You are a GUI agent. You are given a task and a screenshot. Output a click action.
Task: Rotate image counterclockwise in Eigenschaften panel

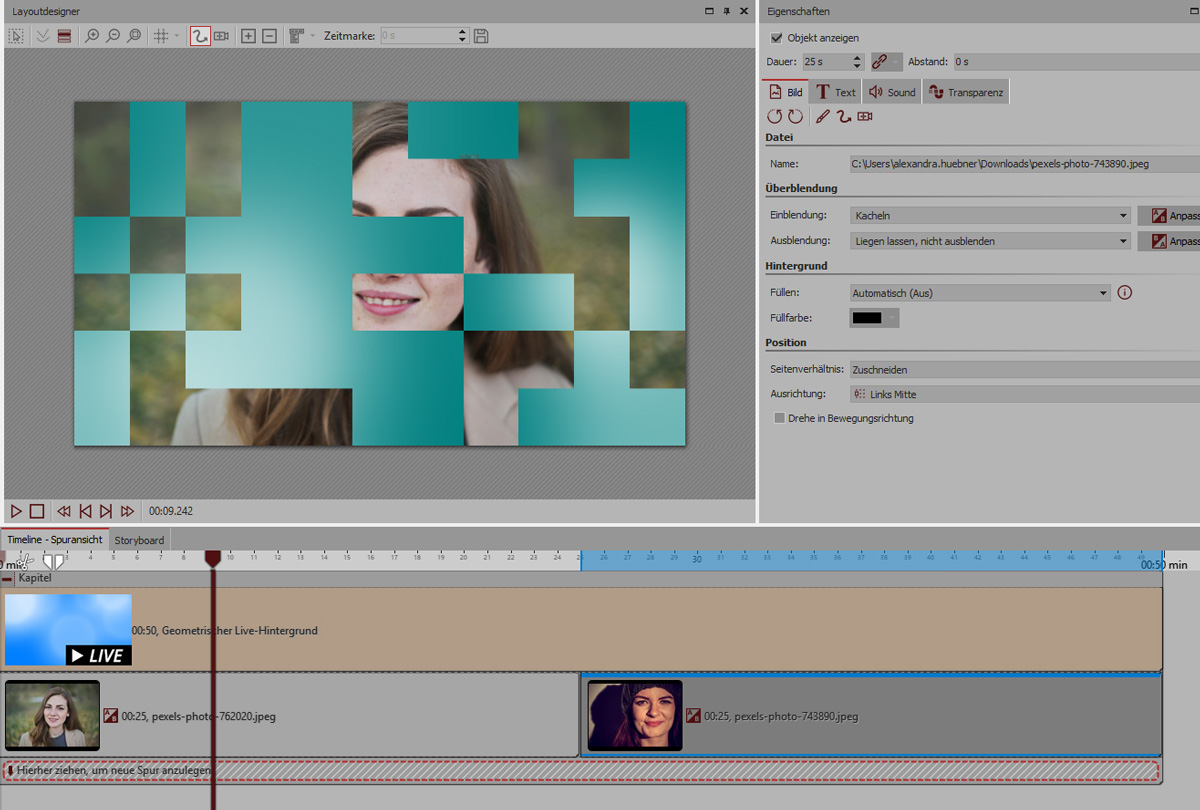point(775,117)
